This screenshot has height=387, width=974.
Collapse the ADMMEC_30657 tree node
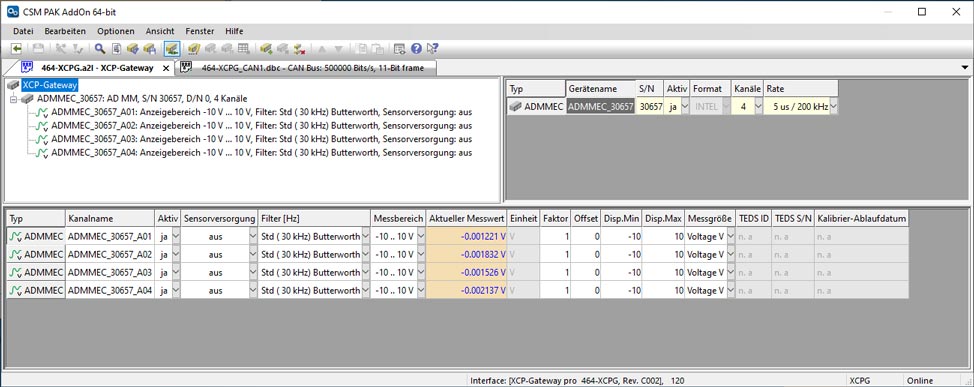pos(14,99)
